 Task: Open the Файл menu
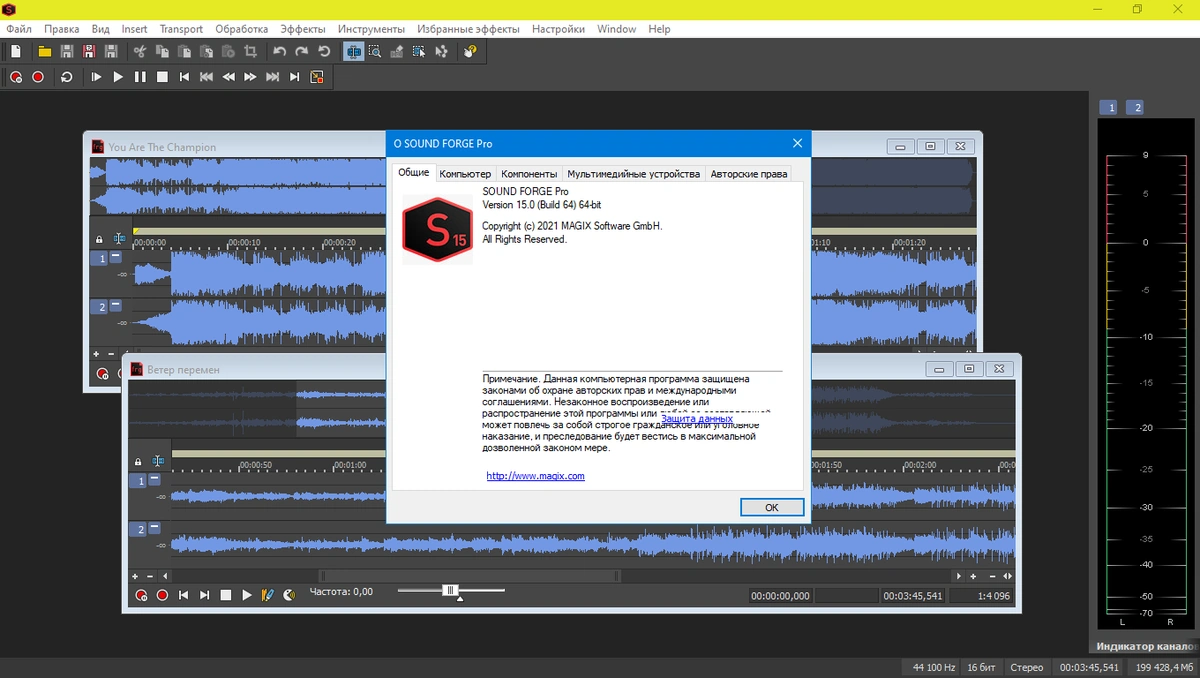tap(18, 29)
